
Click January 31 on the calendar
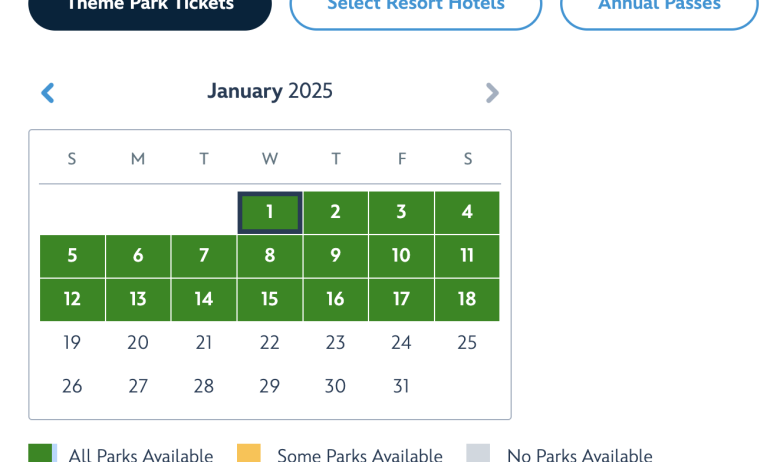click(401, 386)
